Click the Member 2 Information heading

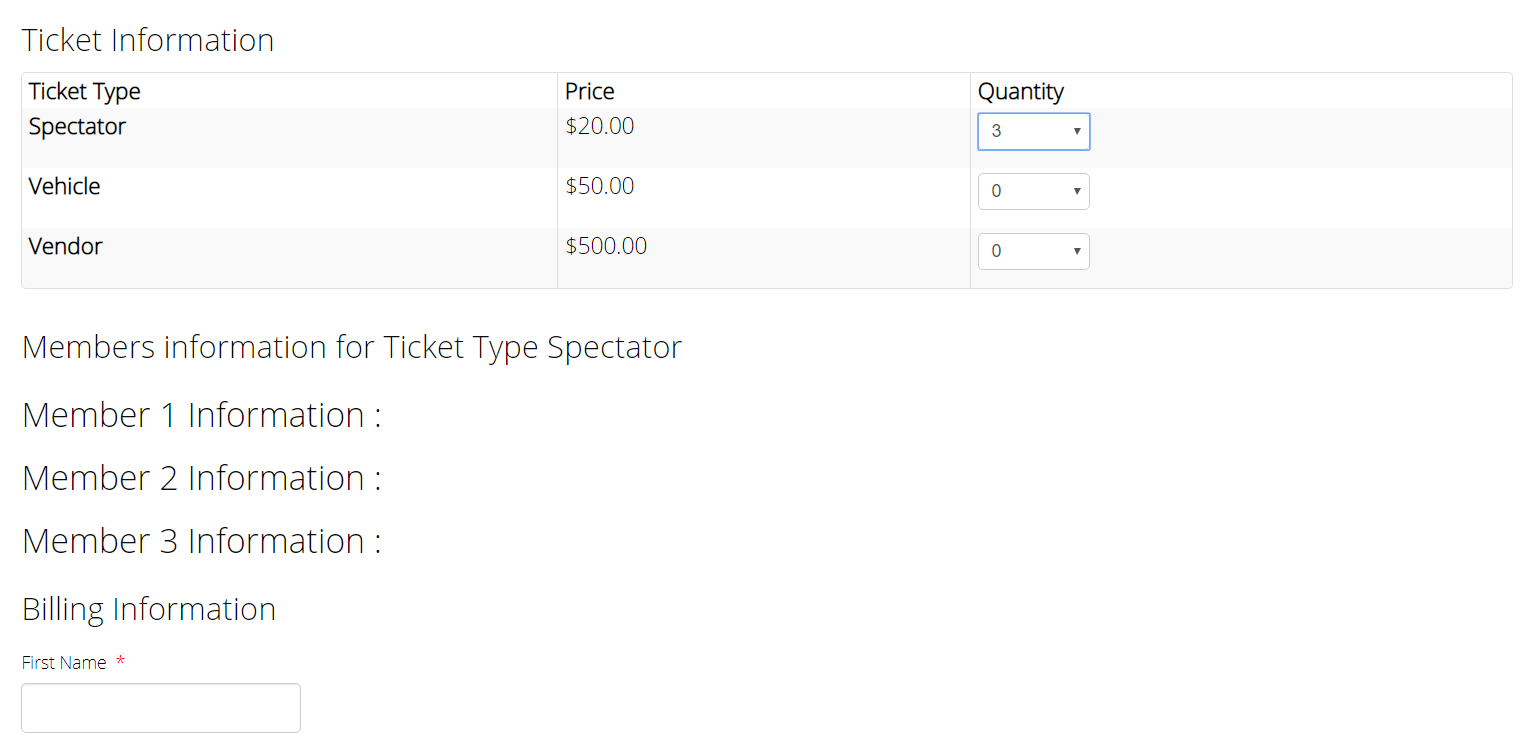[x=202, y=478]
